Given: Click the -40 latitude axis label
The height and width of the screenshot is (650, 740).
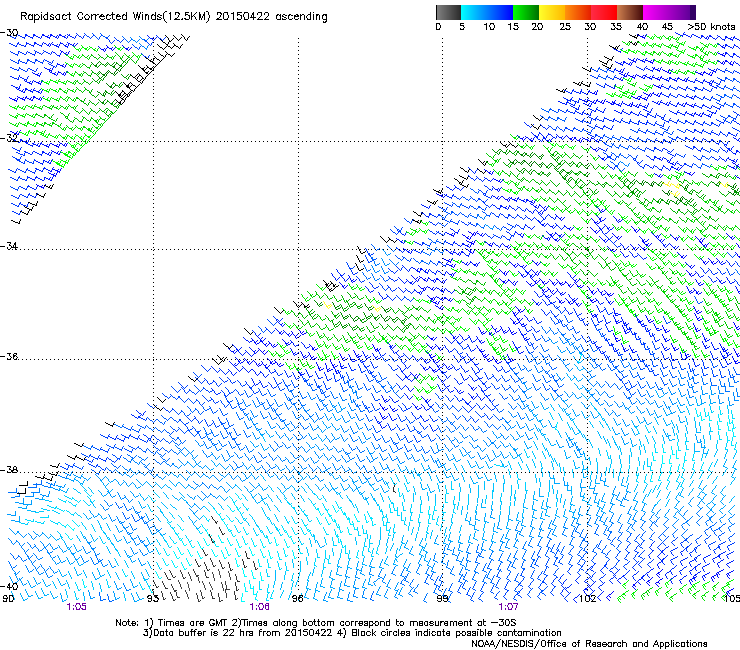Looking at the screenshot, I should (9, 586).
